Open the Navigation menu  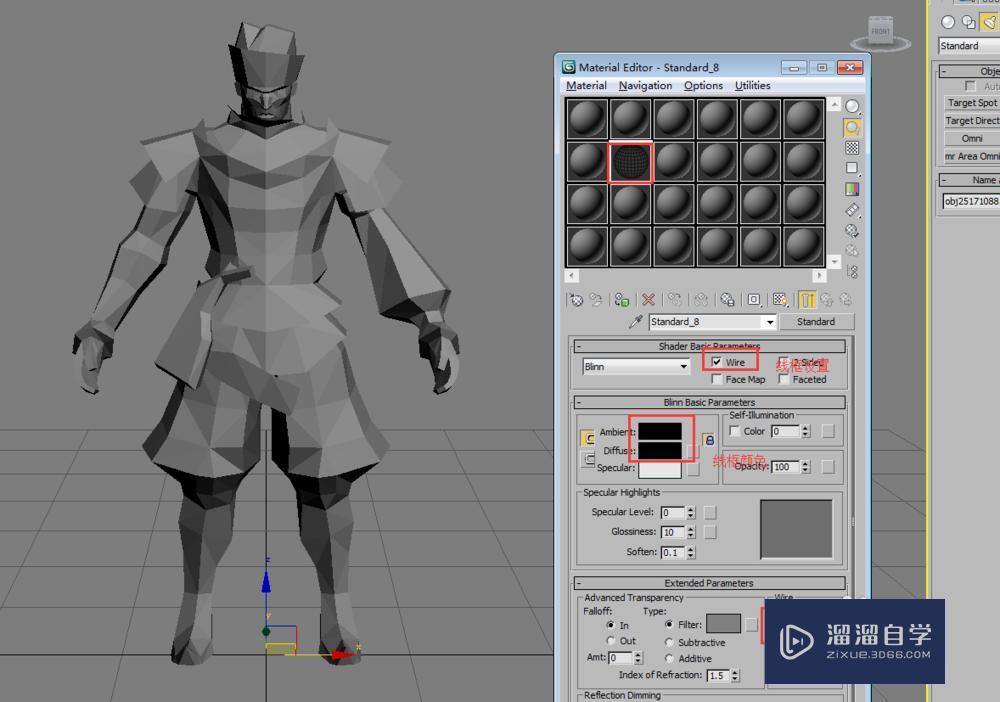coord(645,85)
